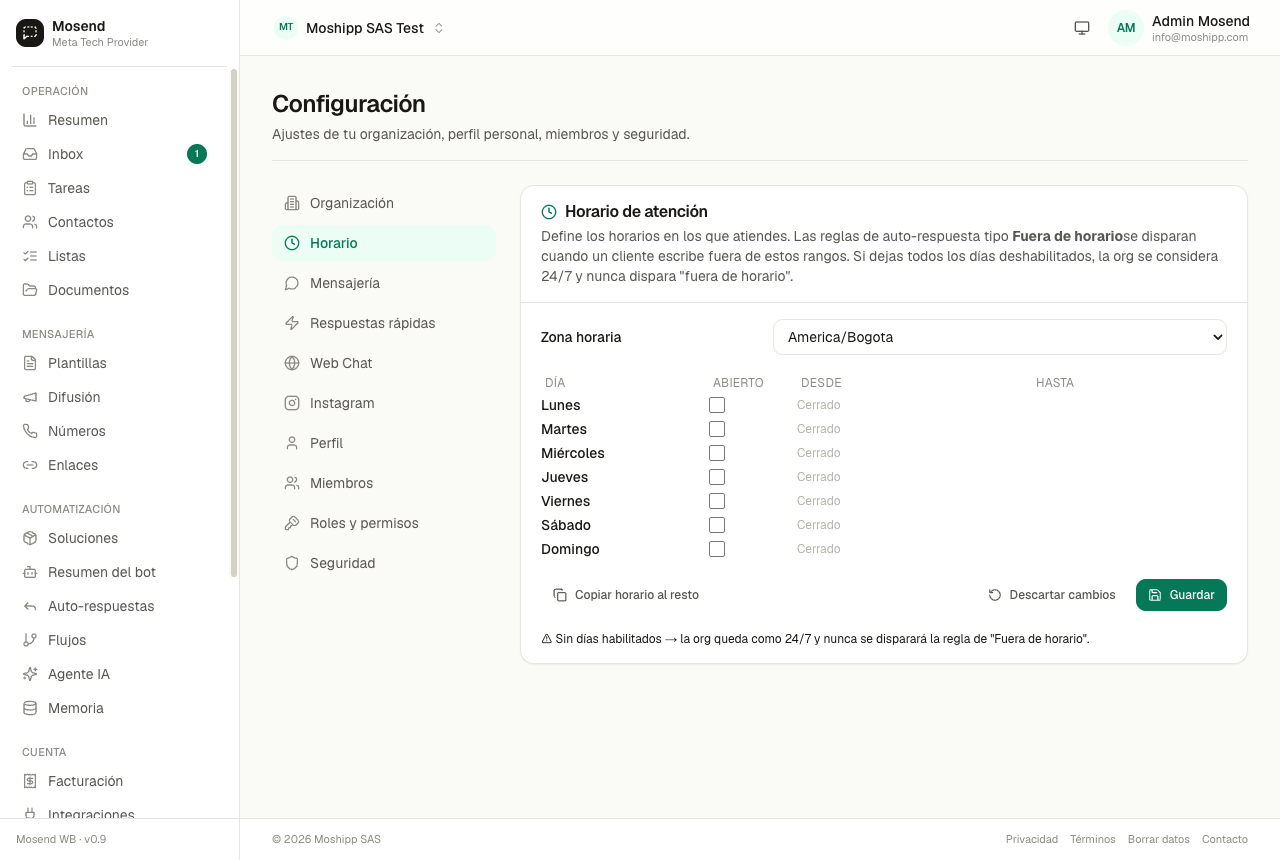The image size is (1280, 860).
Task: Open the Borrar datos footer link
Action: [1159, 839]
